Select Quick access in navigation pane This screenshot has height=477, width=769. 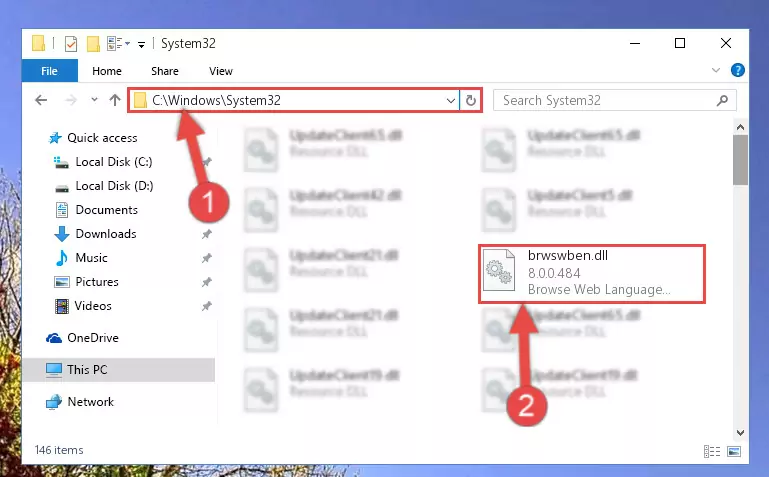pos(93,138)
